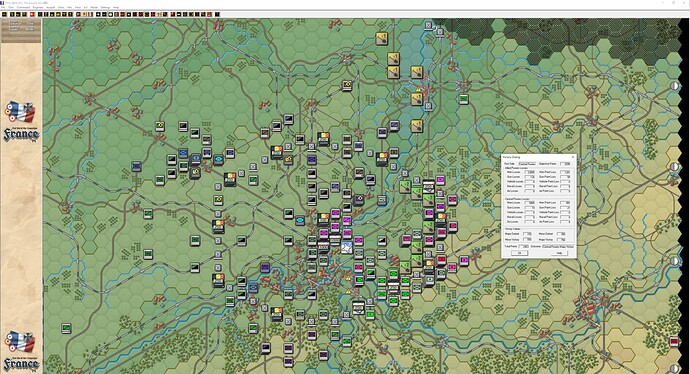Screen dimensions: 690x374
Task: Select the isolated dark blue counter at west of map
Action: (x=136, y=166)
